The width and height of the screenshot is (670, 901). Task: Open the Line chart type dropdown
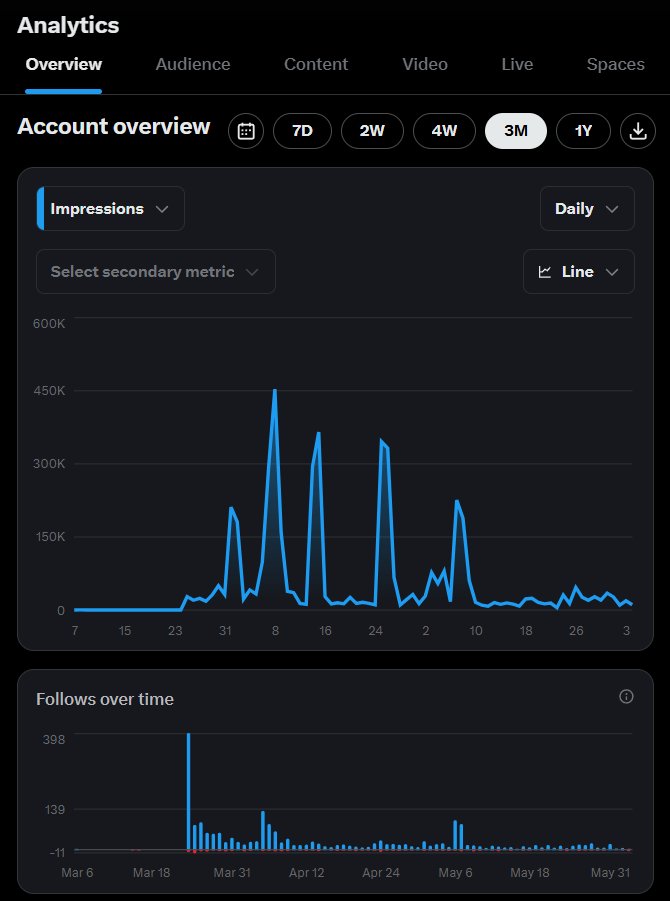(579, 271)
